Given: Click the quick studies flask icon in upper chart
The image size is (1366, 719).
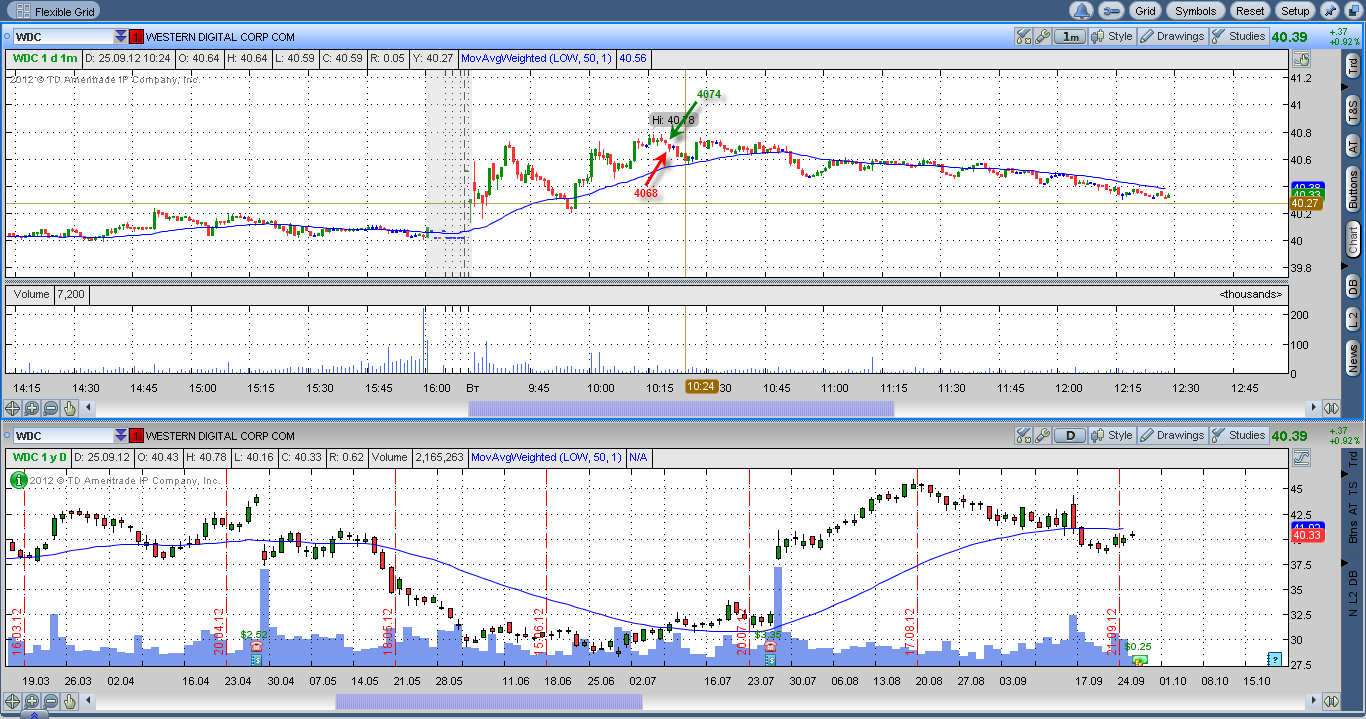Looking at the screenshot, I should pos(1023,37).
